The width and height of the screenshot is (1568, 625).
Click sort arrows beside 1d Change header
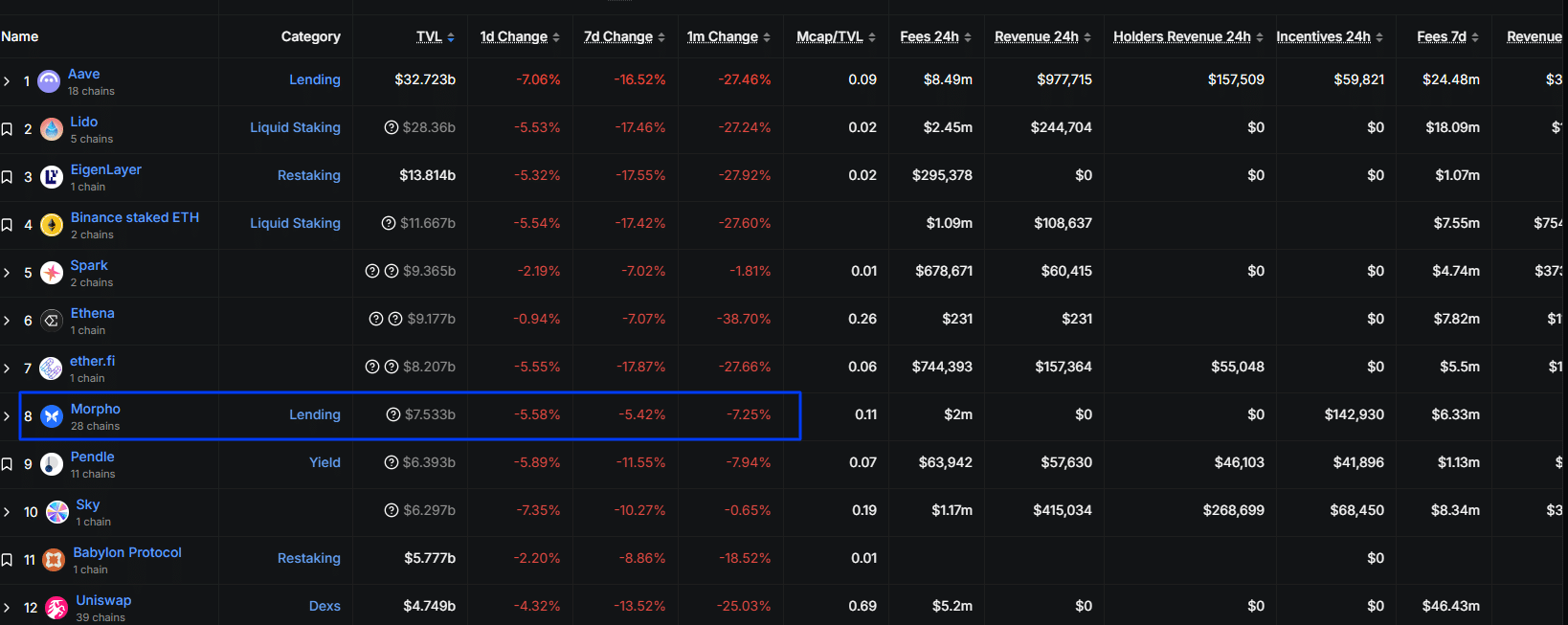click(556, 37)
